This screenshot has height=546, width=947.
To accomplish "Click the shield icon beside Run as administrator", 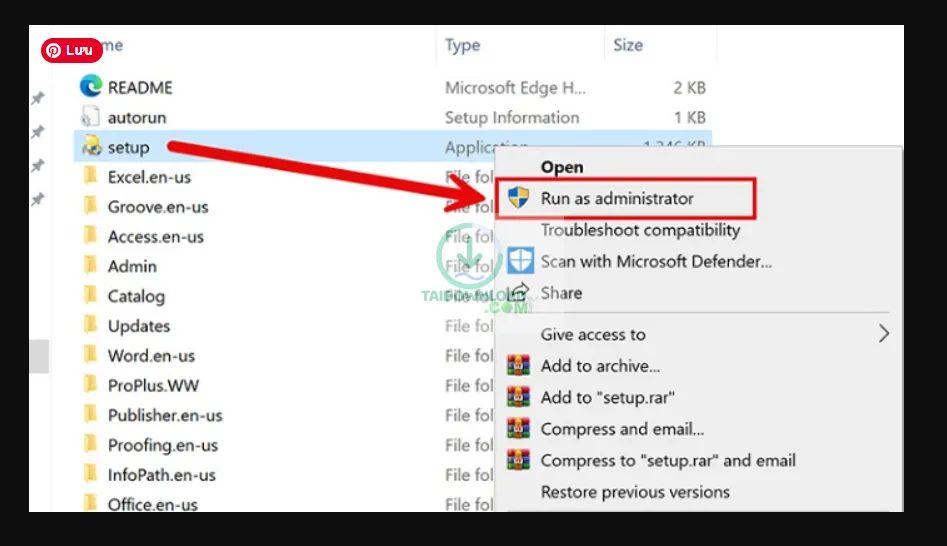I will (519, 198).
